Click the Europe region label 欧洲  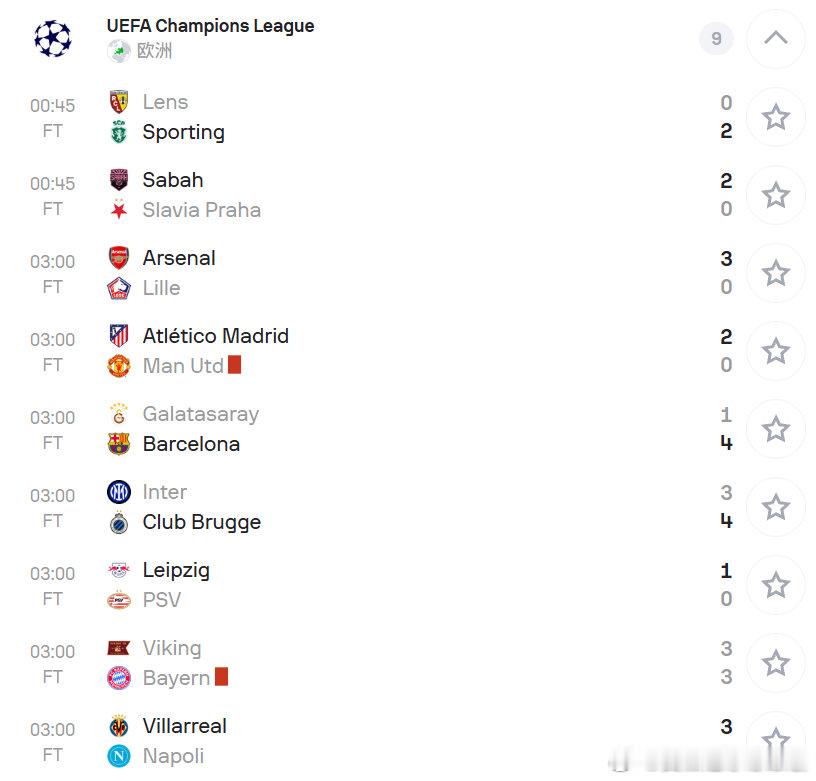pos(154,51)
